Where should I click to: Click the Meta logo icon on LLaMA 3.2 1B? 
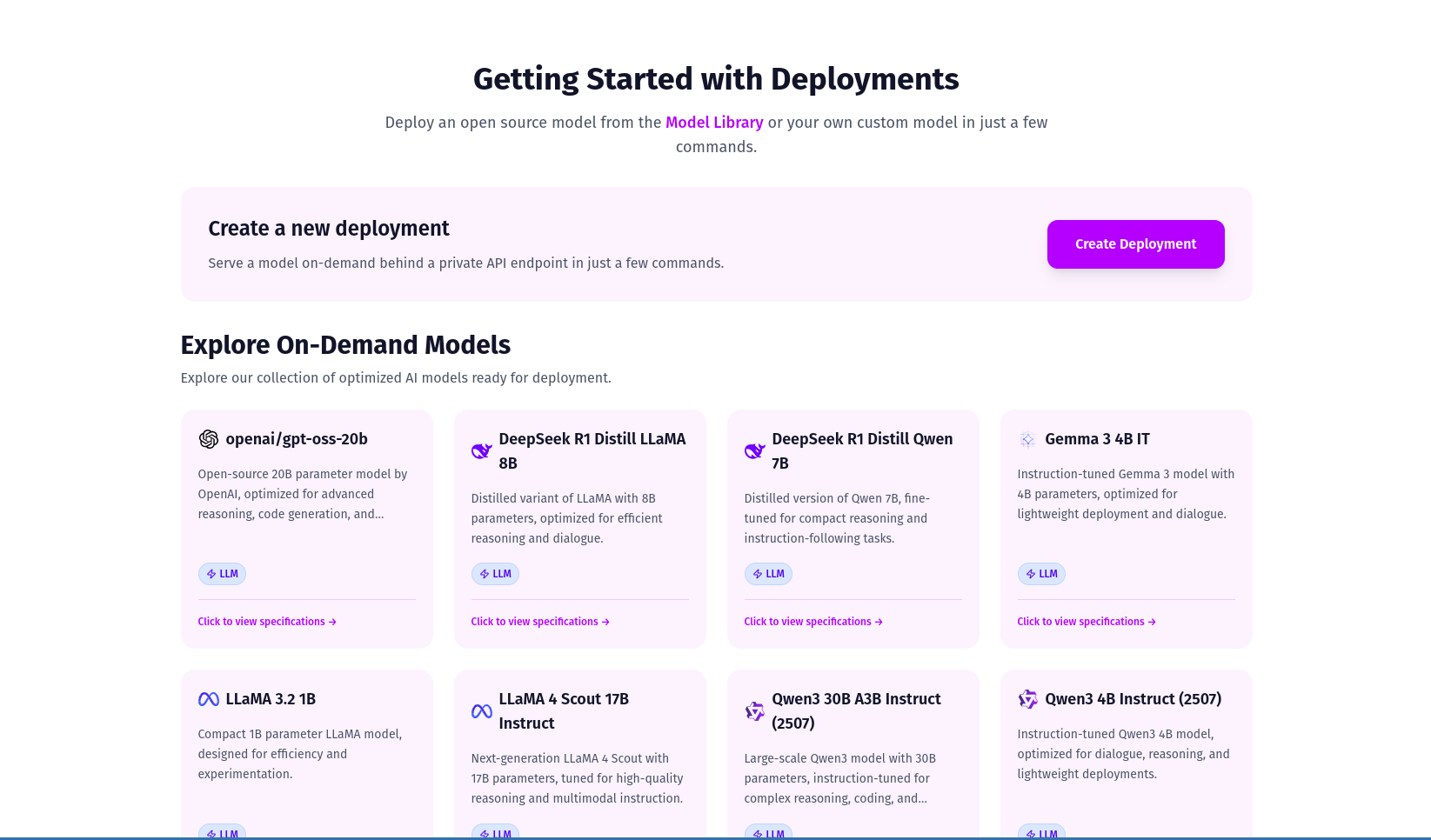click(x=209, y=699)
